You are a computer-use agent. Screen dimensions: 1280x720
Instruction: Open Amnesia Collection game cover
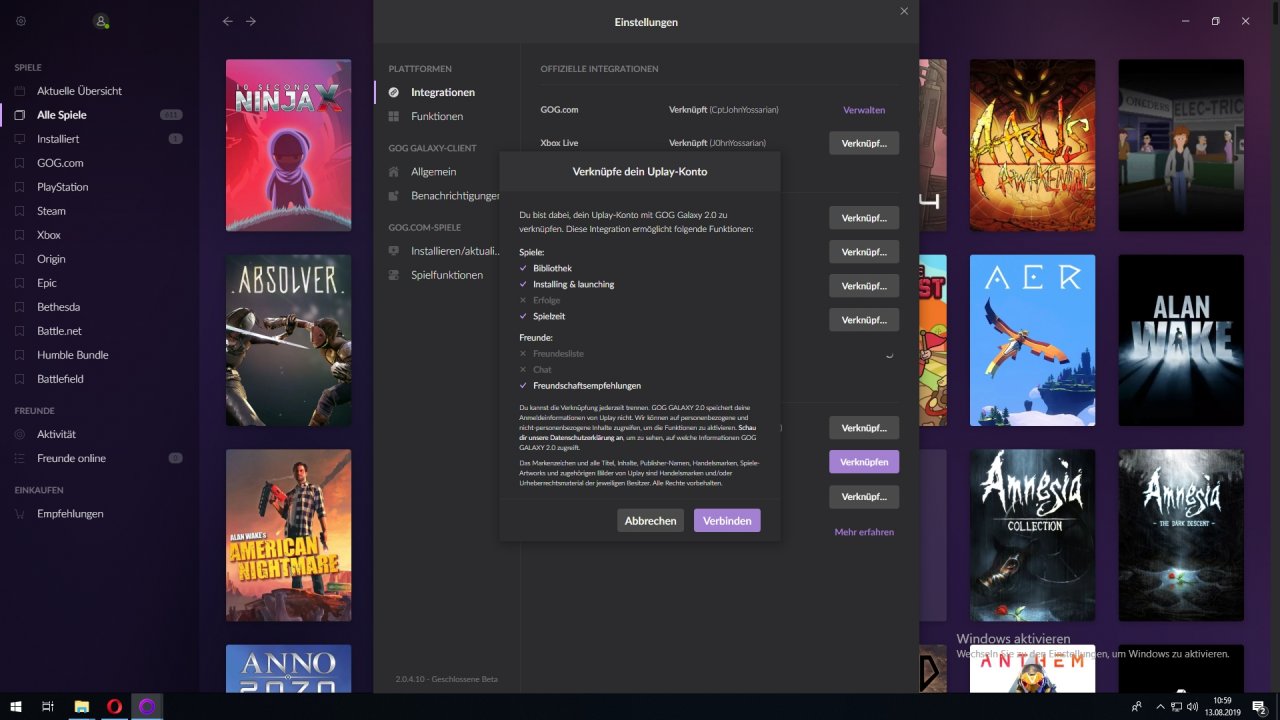[1032, 535]
